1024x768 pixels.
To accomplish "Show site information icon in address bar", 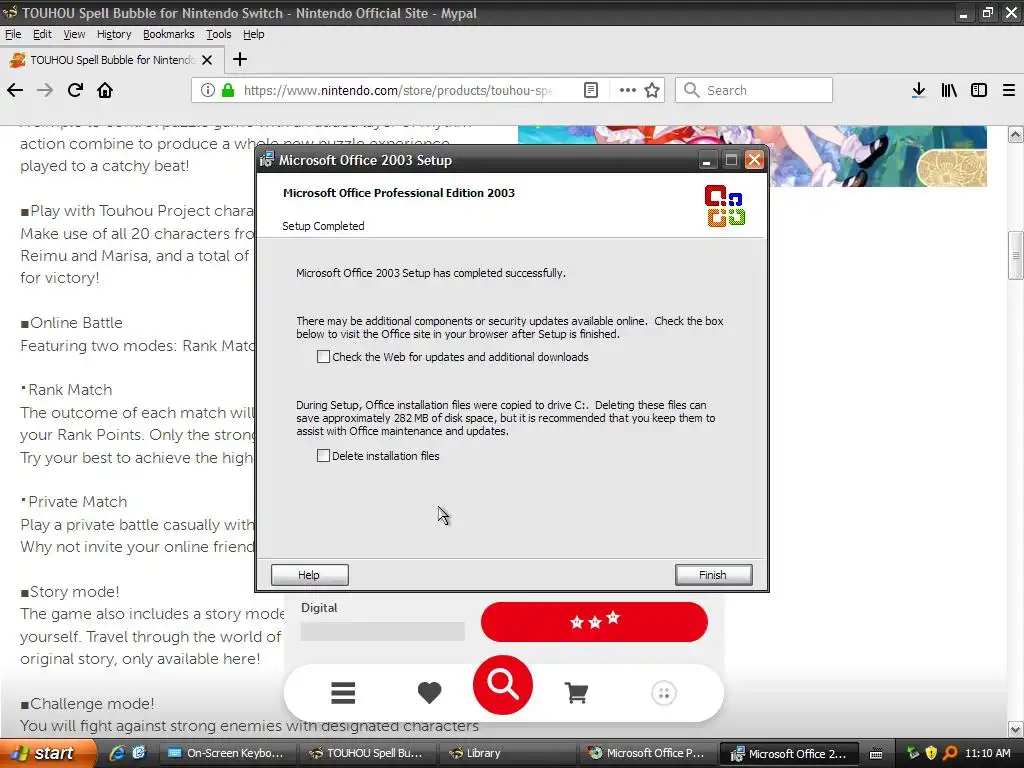I will click(208, 90).
